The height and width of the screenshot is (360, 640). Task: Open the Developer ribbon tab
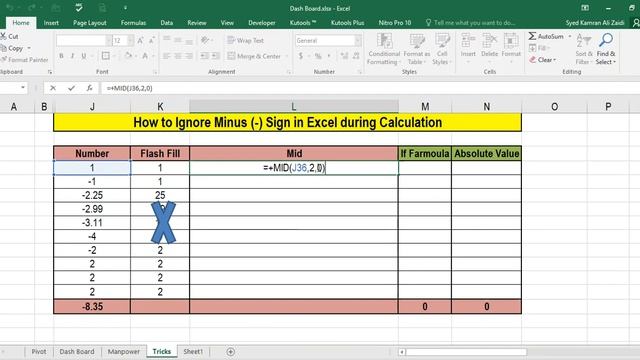262,23
